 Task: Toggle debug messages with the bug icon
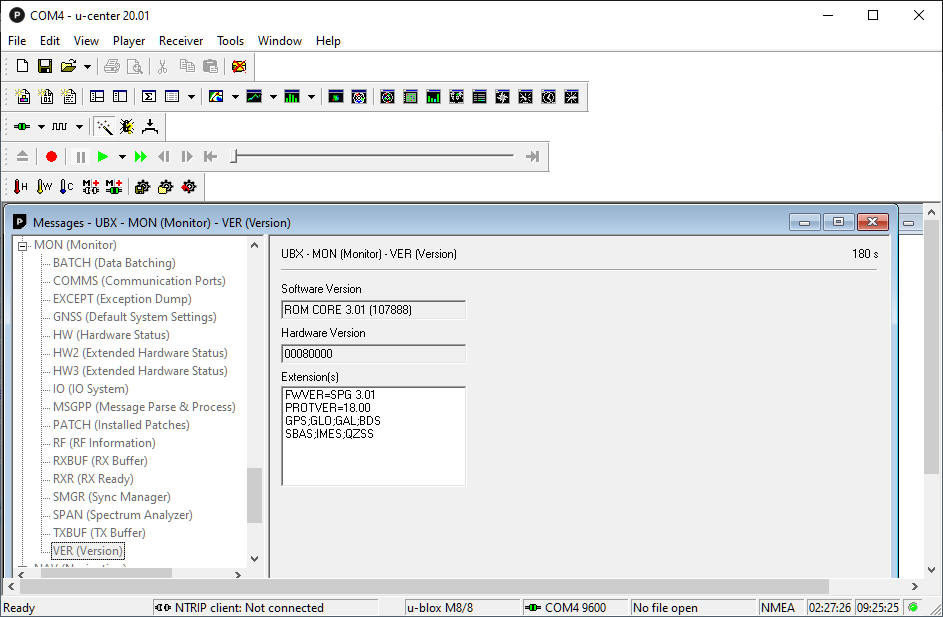pyautogui.click(x=127, y=126)
